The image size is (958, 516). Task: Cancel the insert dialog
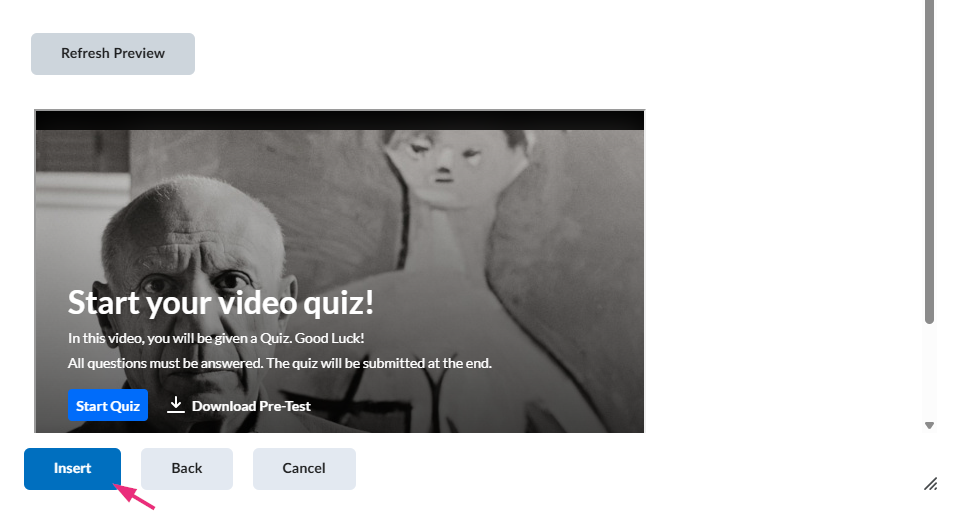tap(304, 468)
